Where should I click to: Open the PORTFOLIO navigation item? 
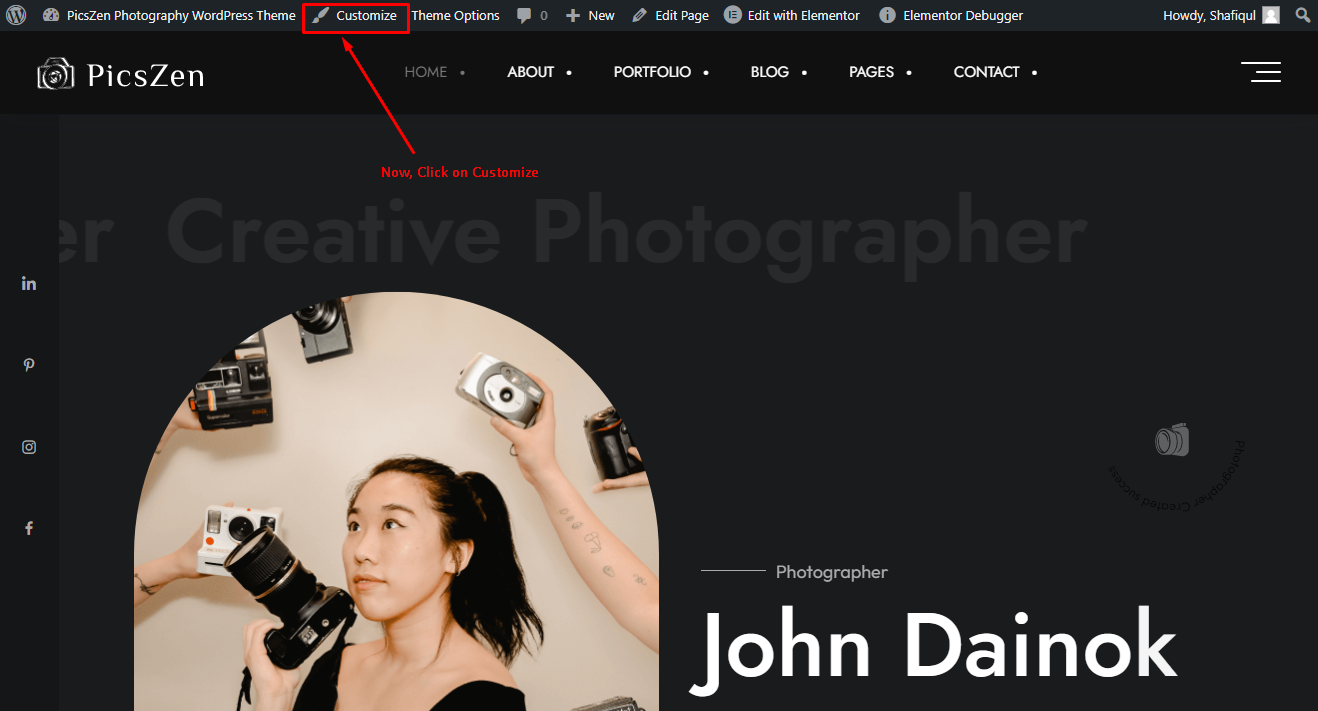point(652,72)
